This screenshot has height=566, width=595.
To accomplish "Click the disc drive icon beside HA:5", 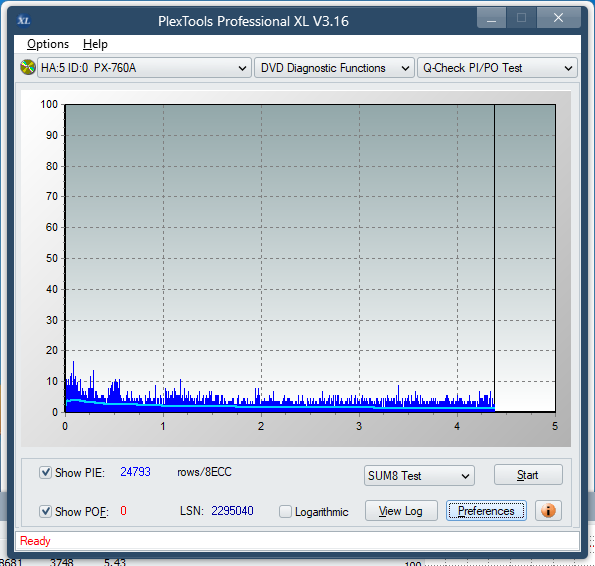I will pyautogui.click(x=28, y=67).
